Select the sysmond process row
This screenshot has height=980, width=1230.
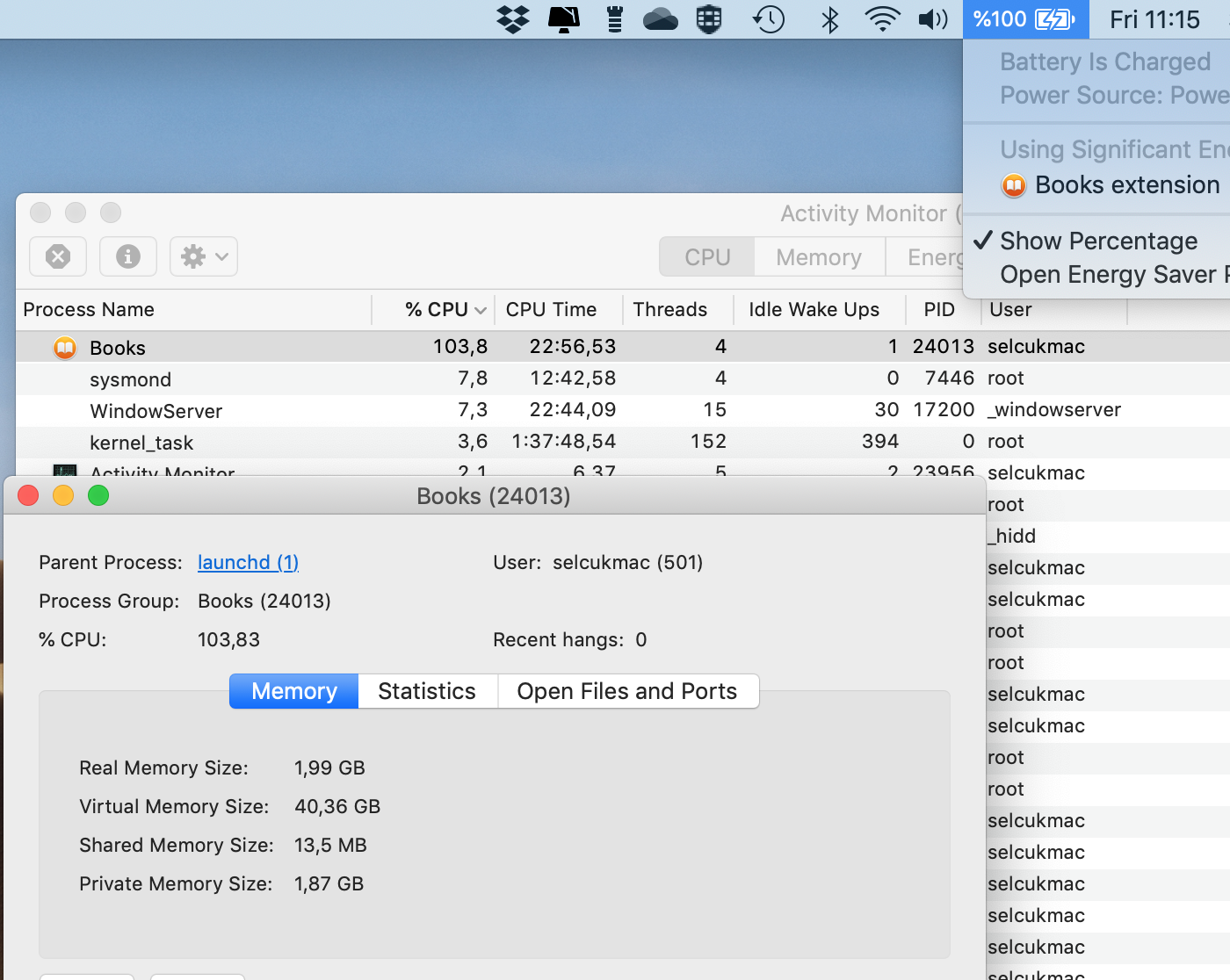(623, 378)
